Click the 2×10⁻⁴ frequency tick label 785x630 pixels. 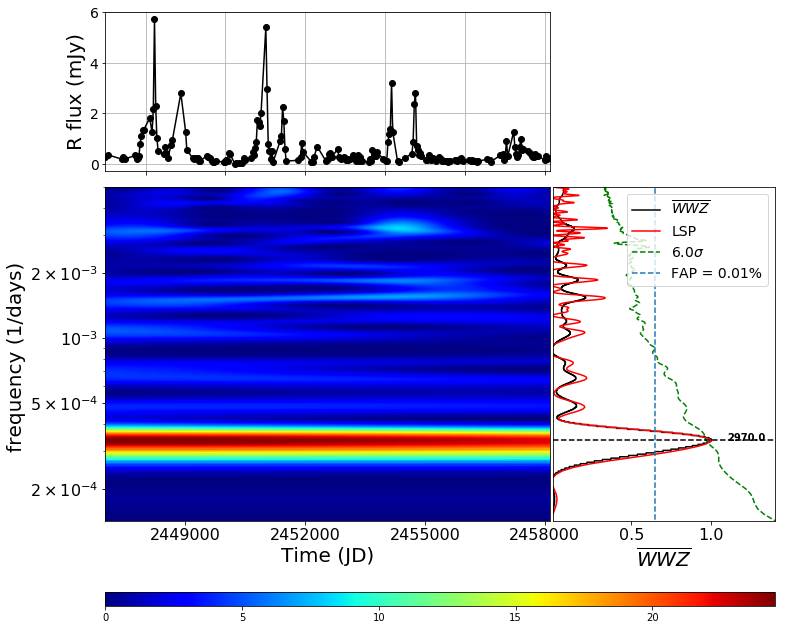[65, 489]
